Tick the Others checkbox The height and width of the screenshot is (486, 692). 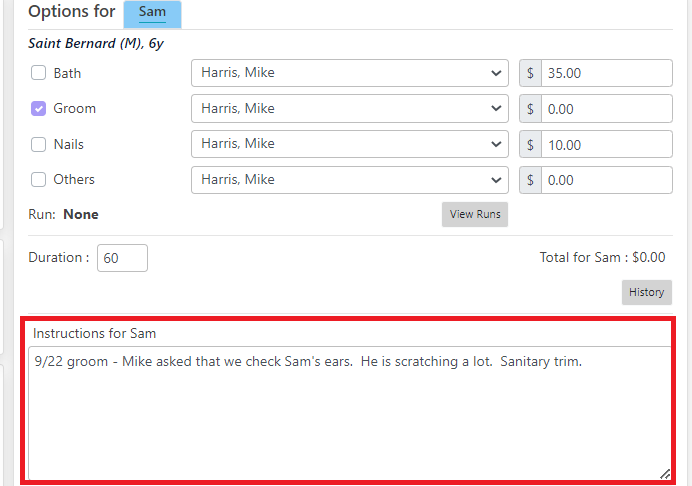click(38, 179)
